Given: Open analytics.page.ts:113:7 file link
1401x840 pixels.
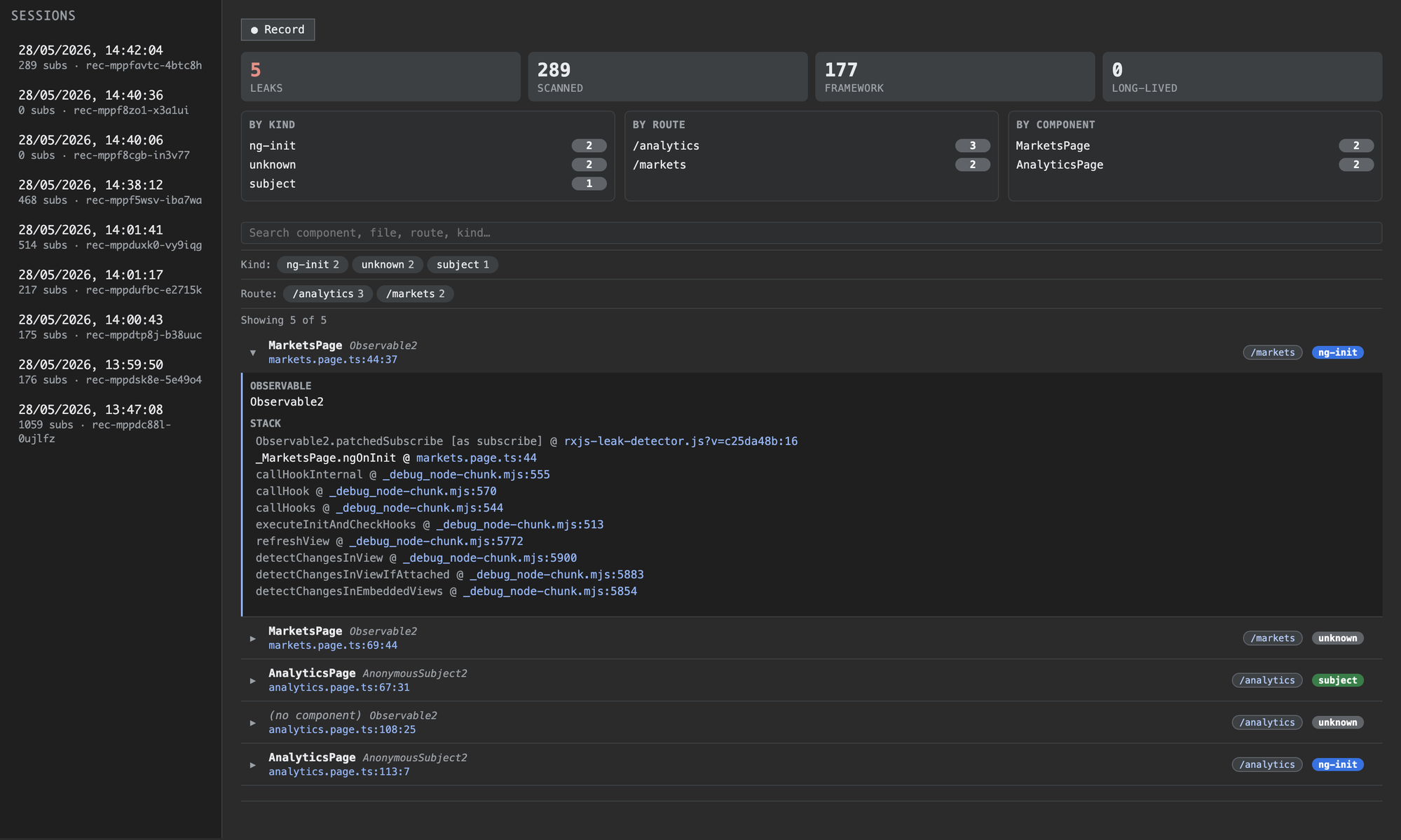Looking at the screenshot, I should coord(339,772).
